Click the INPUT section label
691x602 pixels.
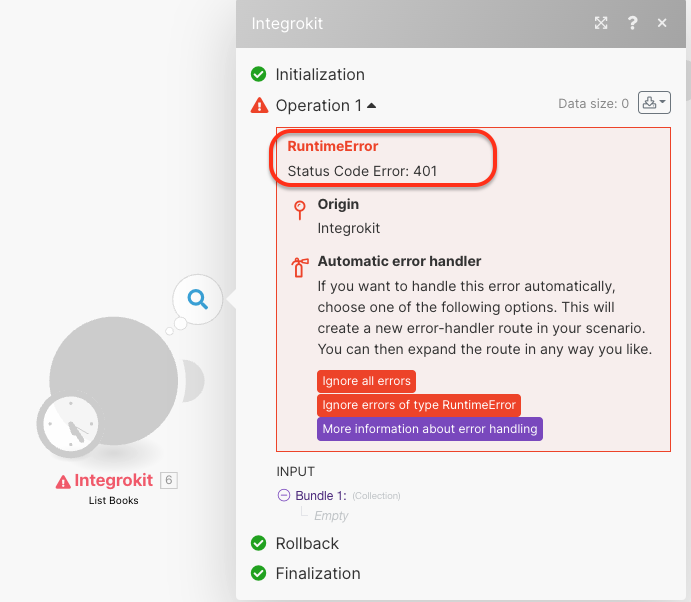[295, 472]
